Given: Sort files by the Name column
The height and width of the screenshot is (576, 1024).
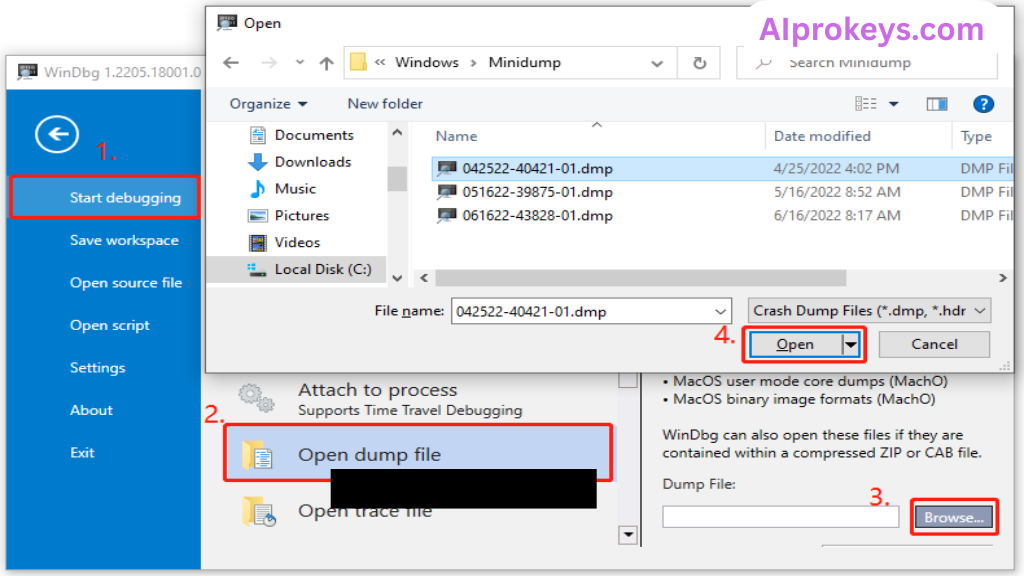Looking at the screenshot, I should 456,136.
